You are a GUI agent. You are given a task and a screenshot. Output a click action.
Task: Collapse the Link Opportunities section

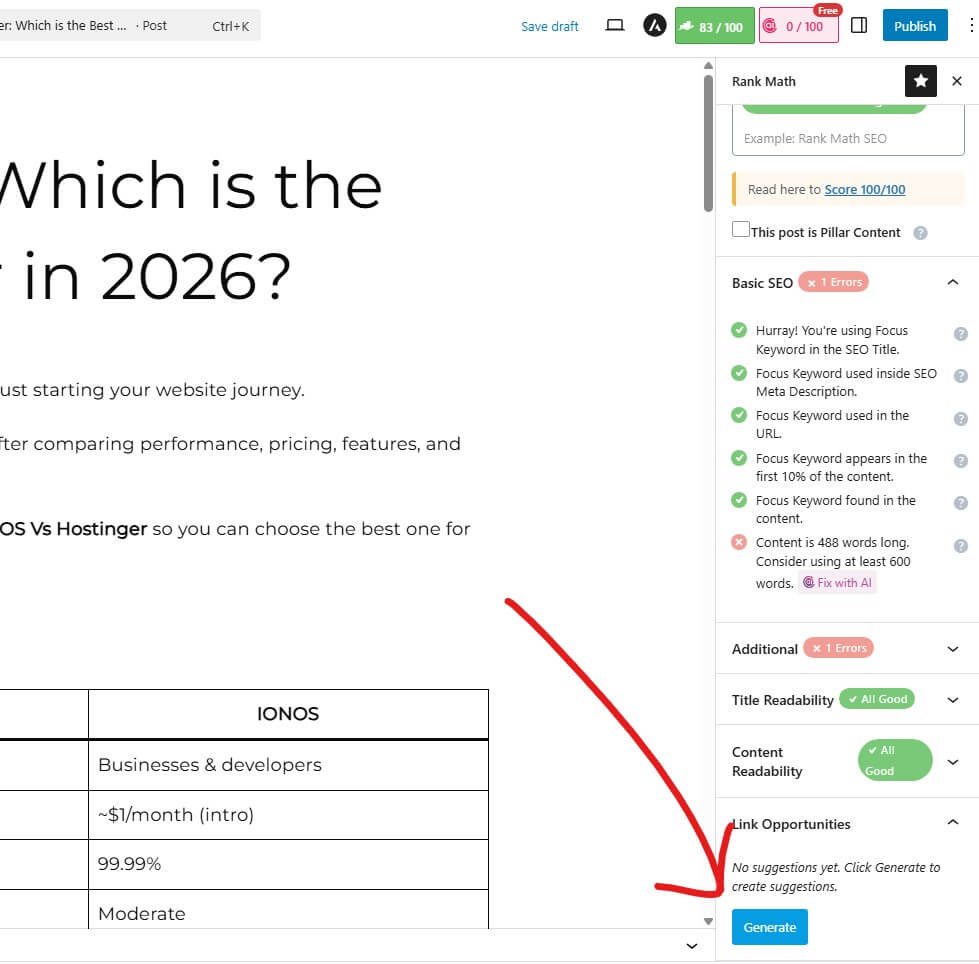952,822
